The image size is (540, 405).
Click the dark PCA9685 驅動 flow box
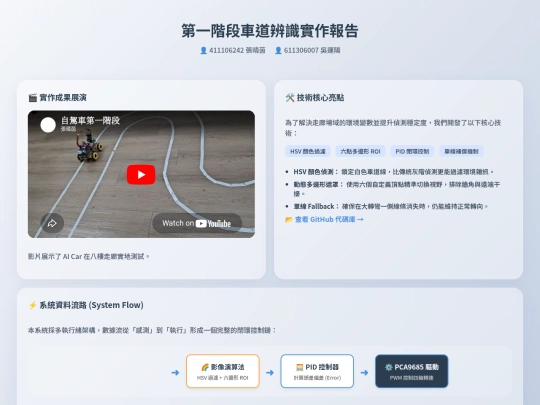coord(412,371)
